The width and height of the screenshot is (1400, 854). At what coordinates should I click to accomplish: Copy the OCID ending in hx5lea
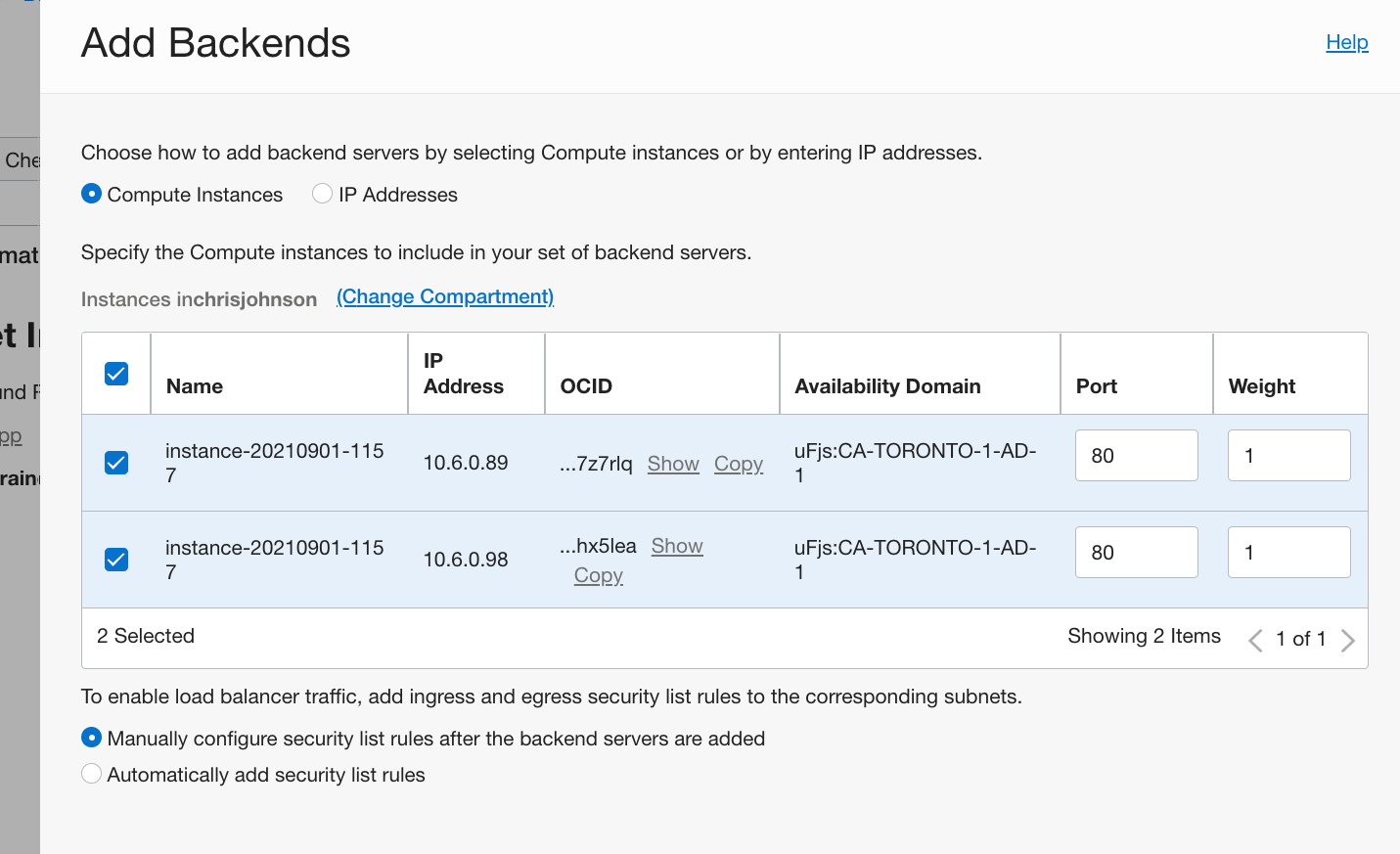(x=599, y=575)
